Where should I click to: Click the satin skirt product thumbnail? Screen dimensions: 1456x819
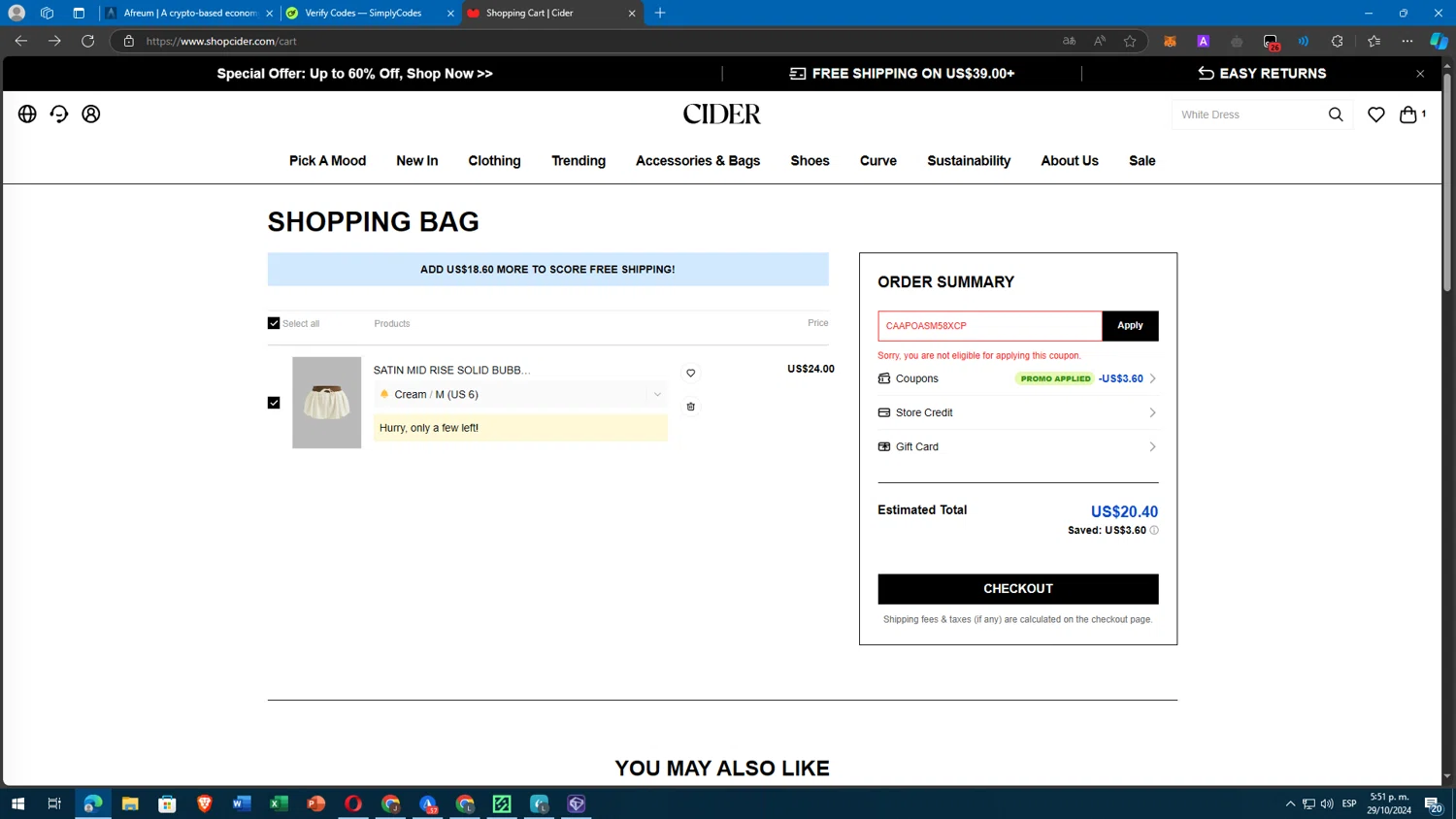pos(326,403)
